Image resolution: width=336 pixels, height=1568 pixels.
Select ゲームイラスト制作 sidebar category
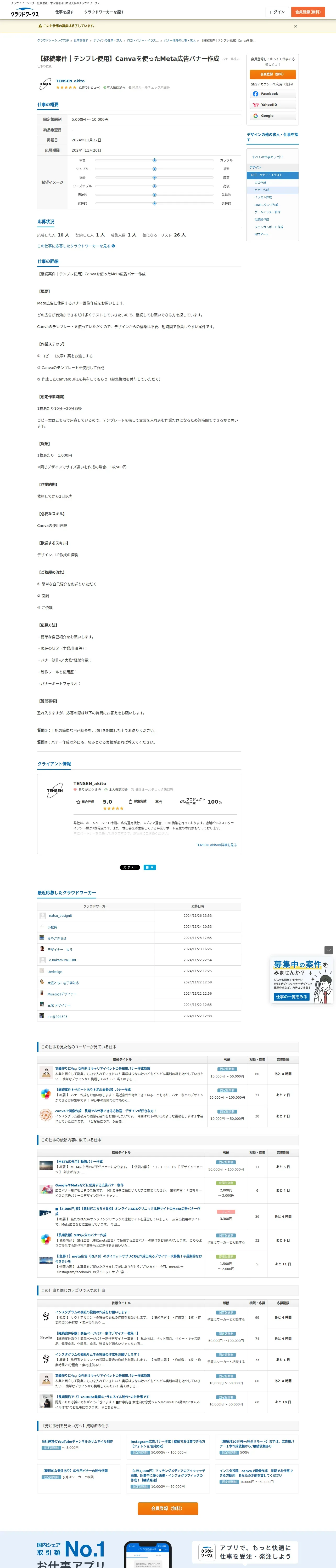coord(267,212)
